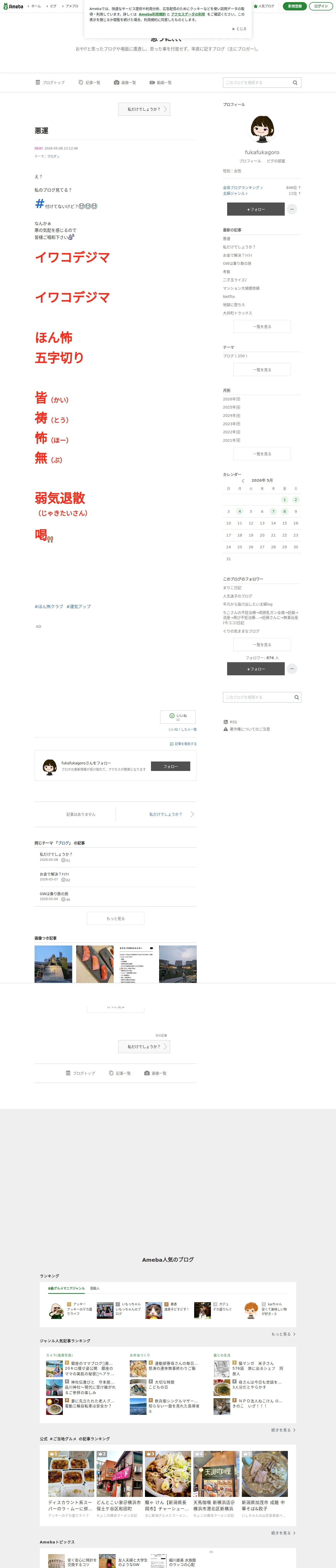
Task: Click the アクセスデータの利用 link in the cookie notice
Action: coord(188,14)
